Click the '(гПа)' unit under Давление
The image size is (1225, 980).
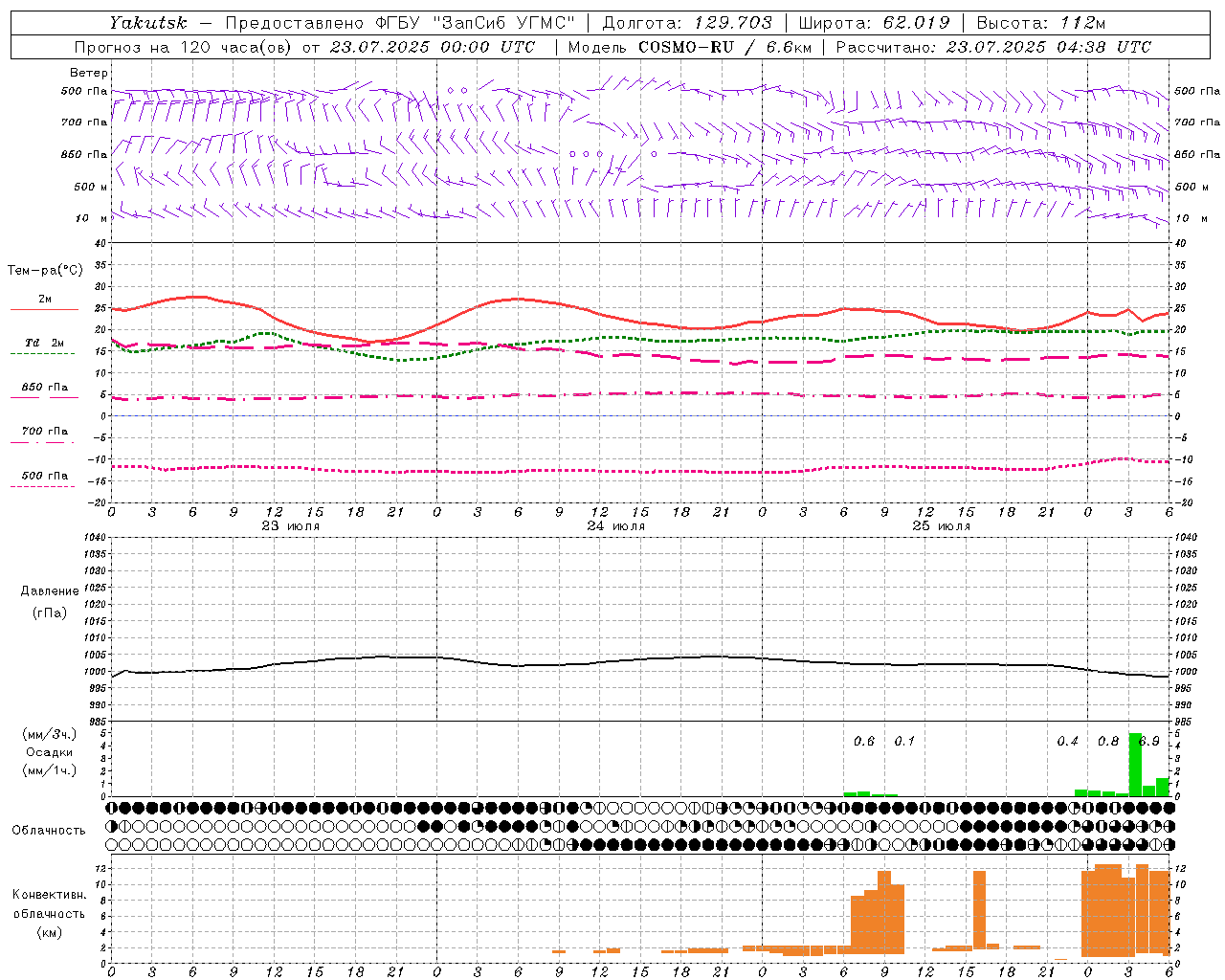coord(50,612)
